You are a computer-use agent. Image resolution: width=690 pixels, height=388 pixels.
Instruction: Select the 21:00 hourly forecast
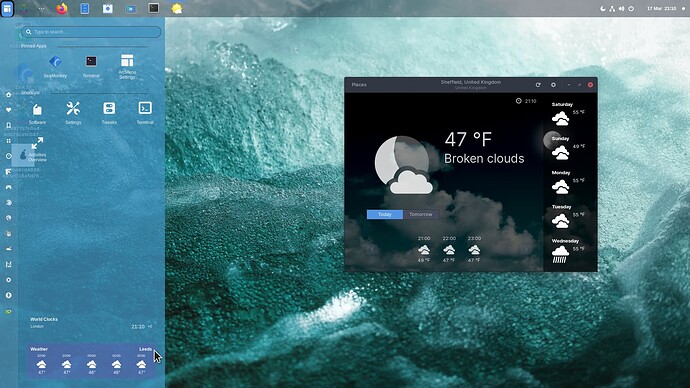[x=424, y=249]
